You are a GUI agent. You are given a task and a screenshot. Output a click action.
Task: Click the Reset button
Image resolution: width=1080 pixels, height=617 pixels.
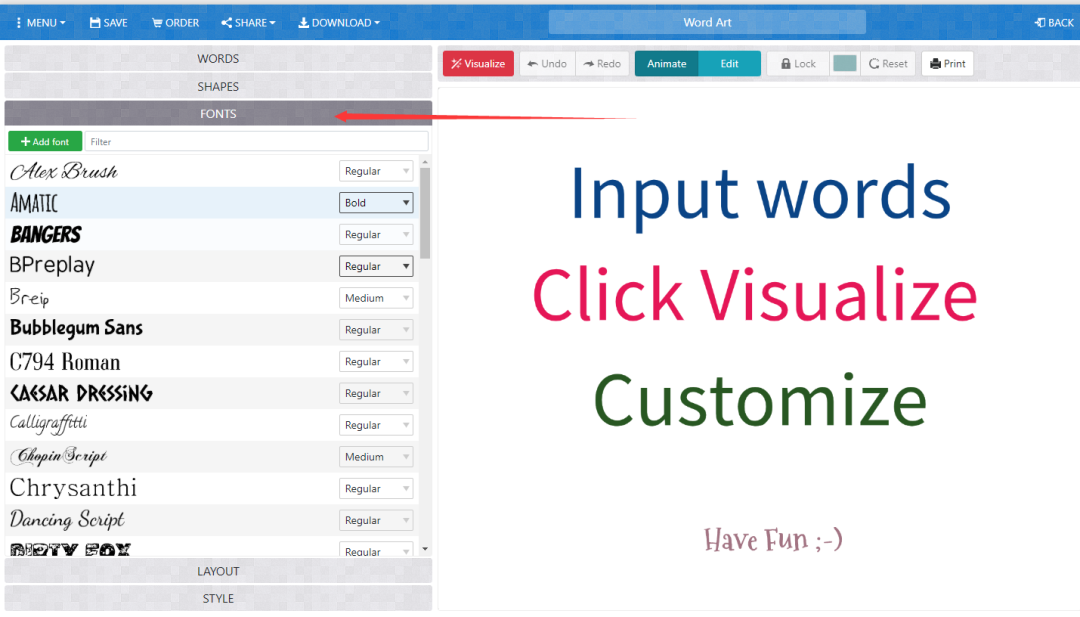[888, 63]
